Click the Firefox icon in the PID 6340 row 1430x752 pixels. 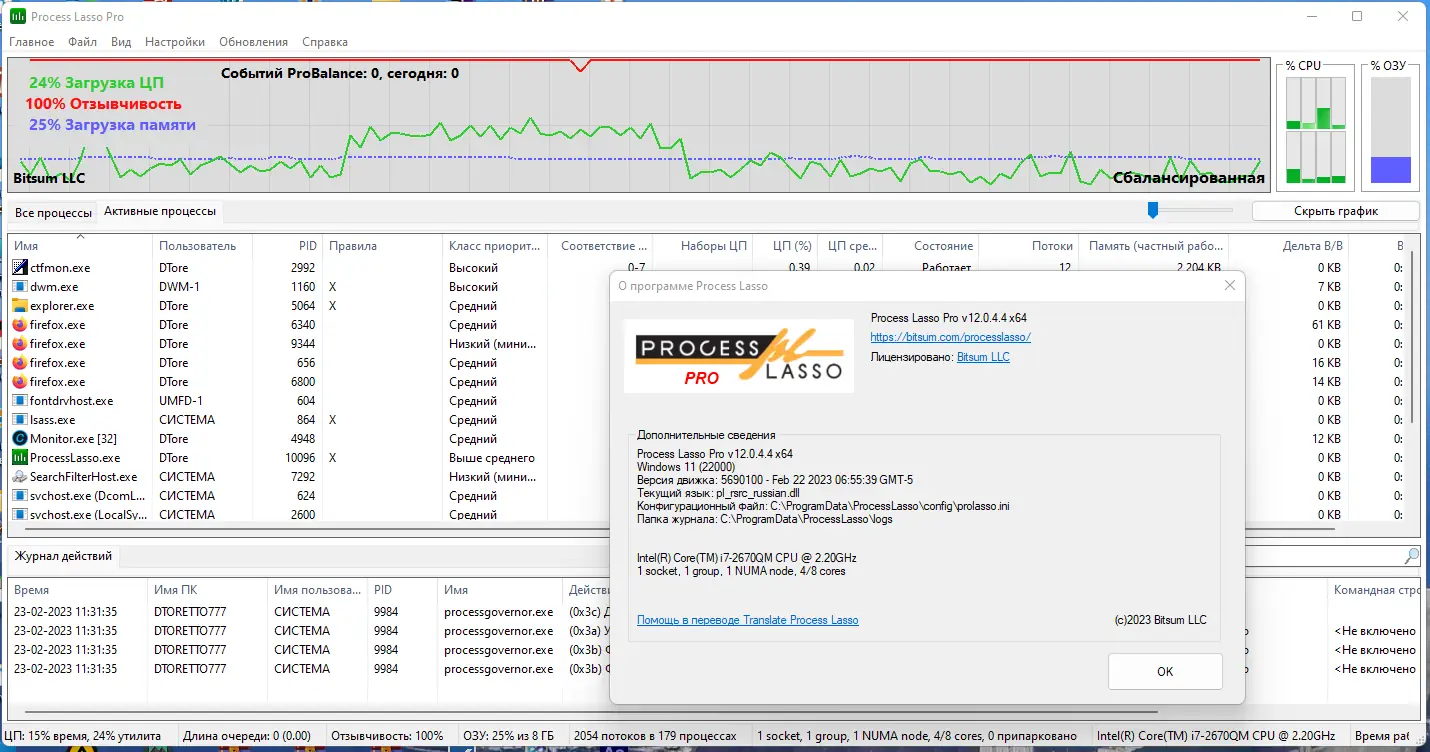pyautogui.click(x=20, y=324)
